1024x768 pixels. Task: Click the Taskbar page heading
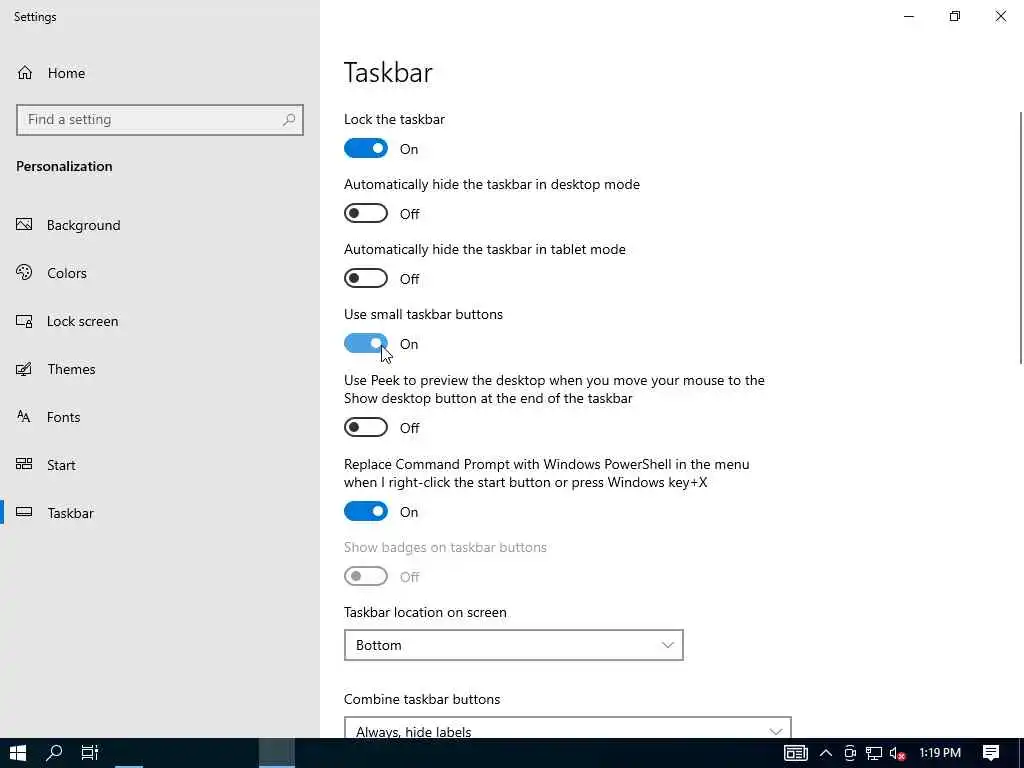pos(388,72)
